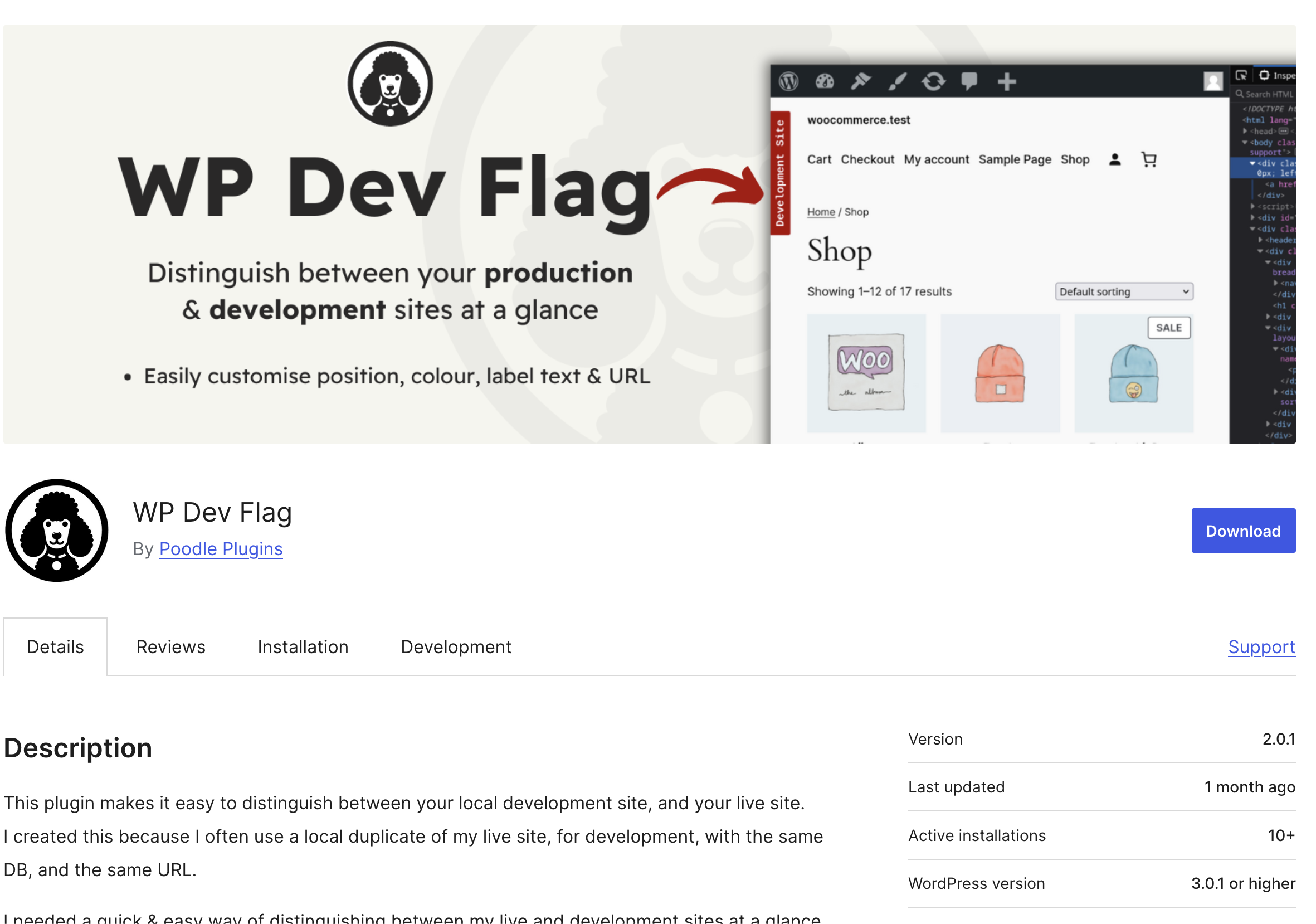Screen dimensions: 1316x924
Task: Click the circular updates icon in the admin bar
Action: point(933,81)
